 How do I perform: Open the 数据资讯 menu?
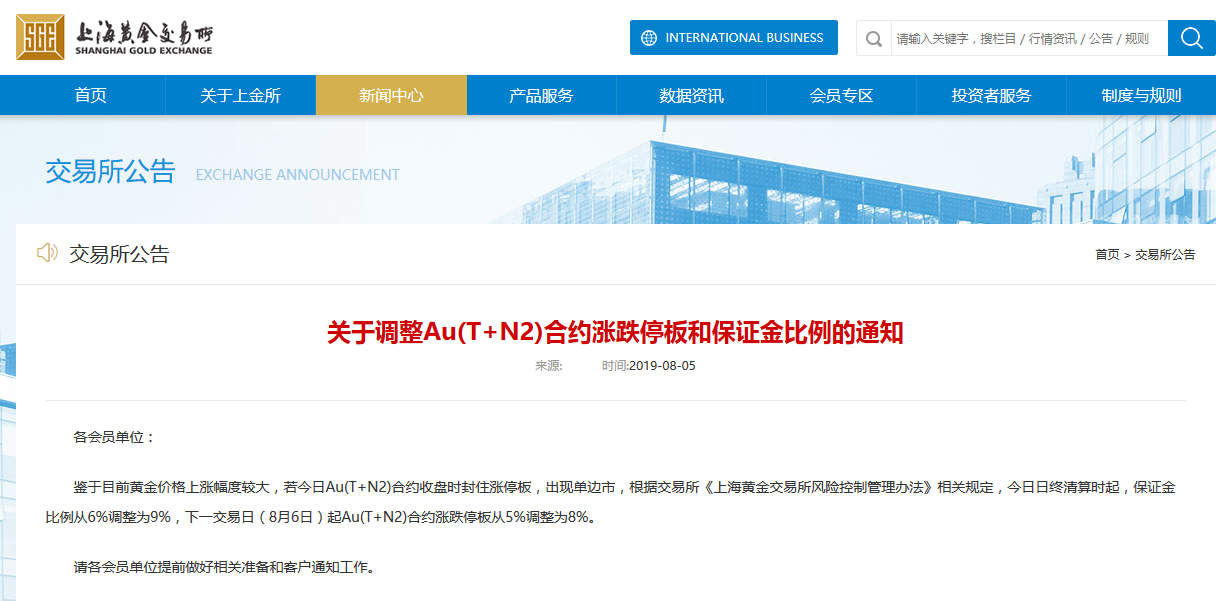691,95
